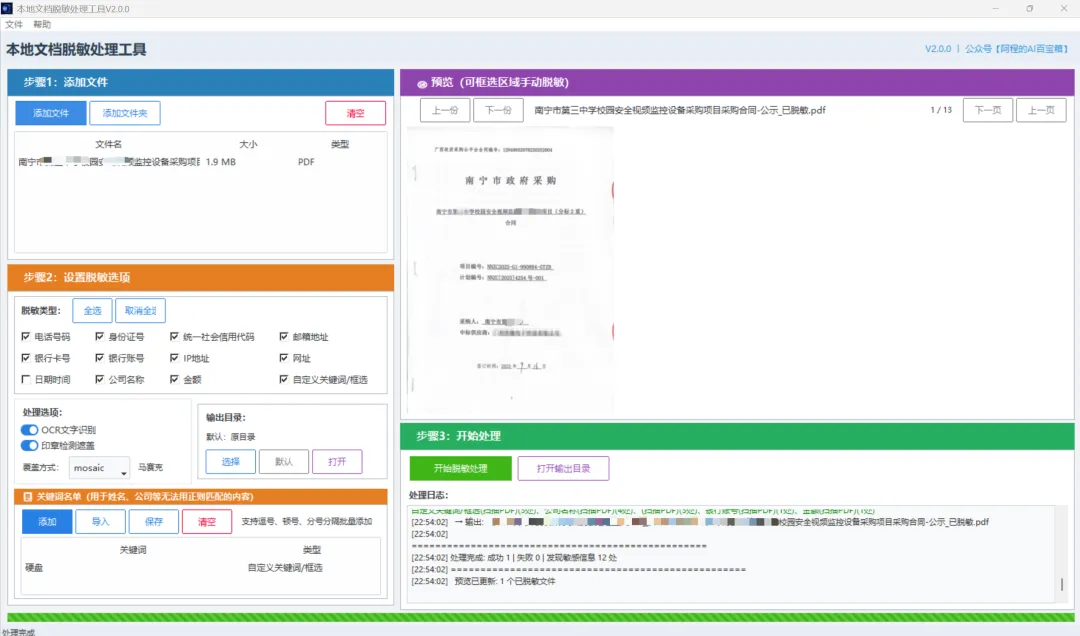Click the PDF preview page thumbnail
This screenshot has height=636, width=1080.
click(x=510, y=270)
